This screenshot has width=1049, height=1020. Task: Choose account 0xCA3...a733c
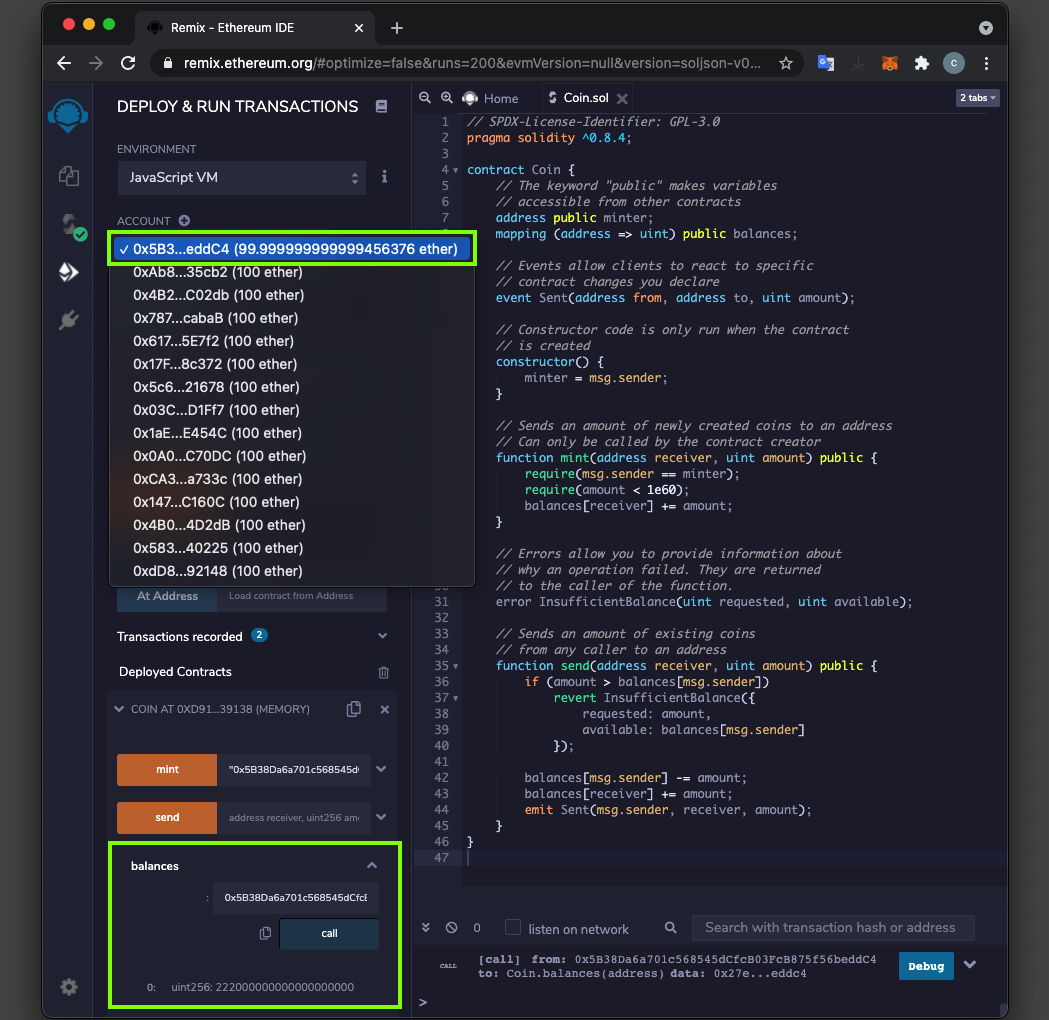tap(292, 479)
